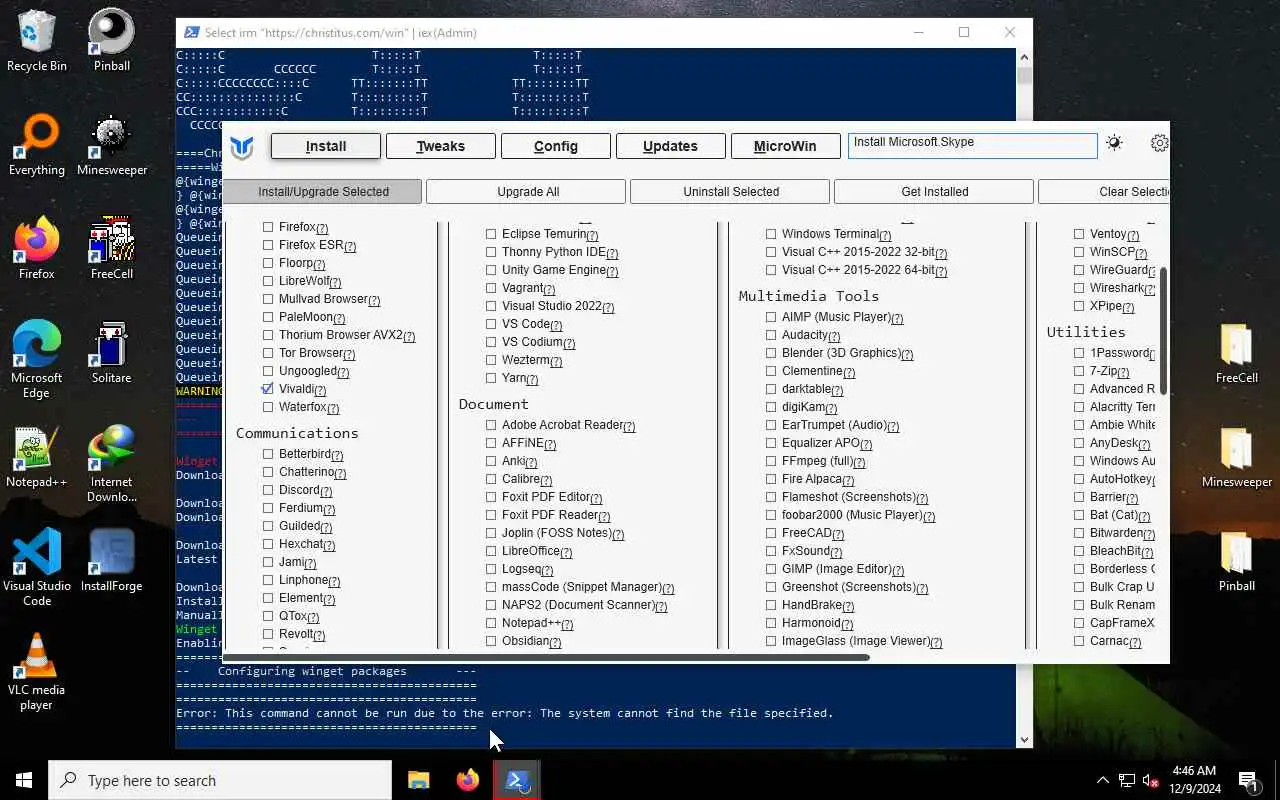Select the Firefox desktop icon

[37, 249]
